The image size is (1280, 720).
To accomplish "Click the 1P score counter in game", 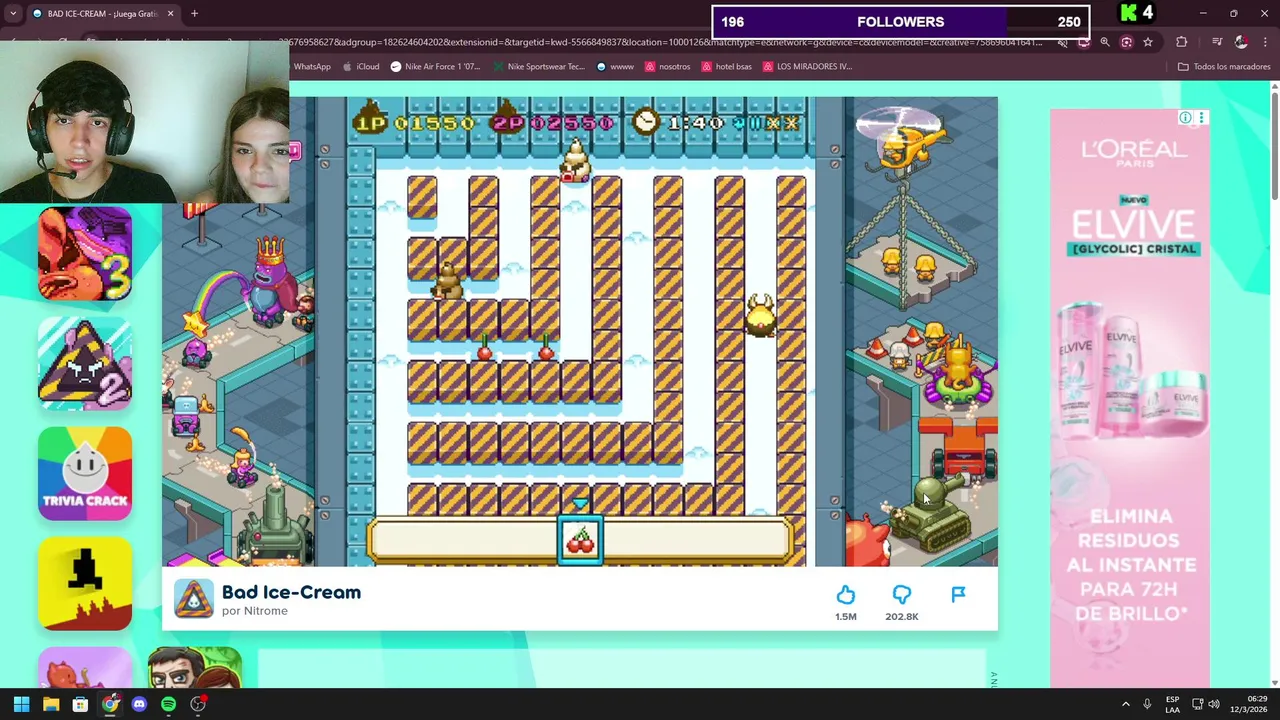I will pos(416,122).
